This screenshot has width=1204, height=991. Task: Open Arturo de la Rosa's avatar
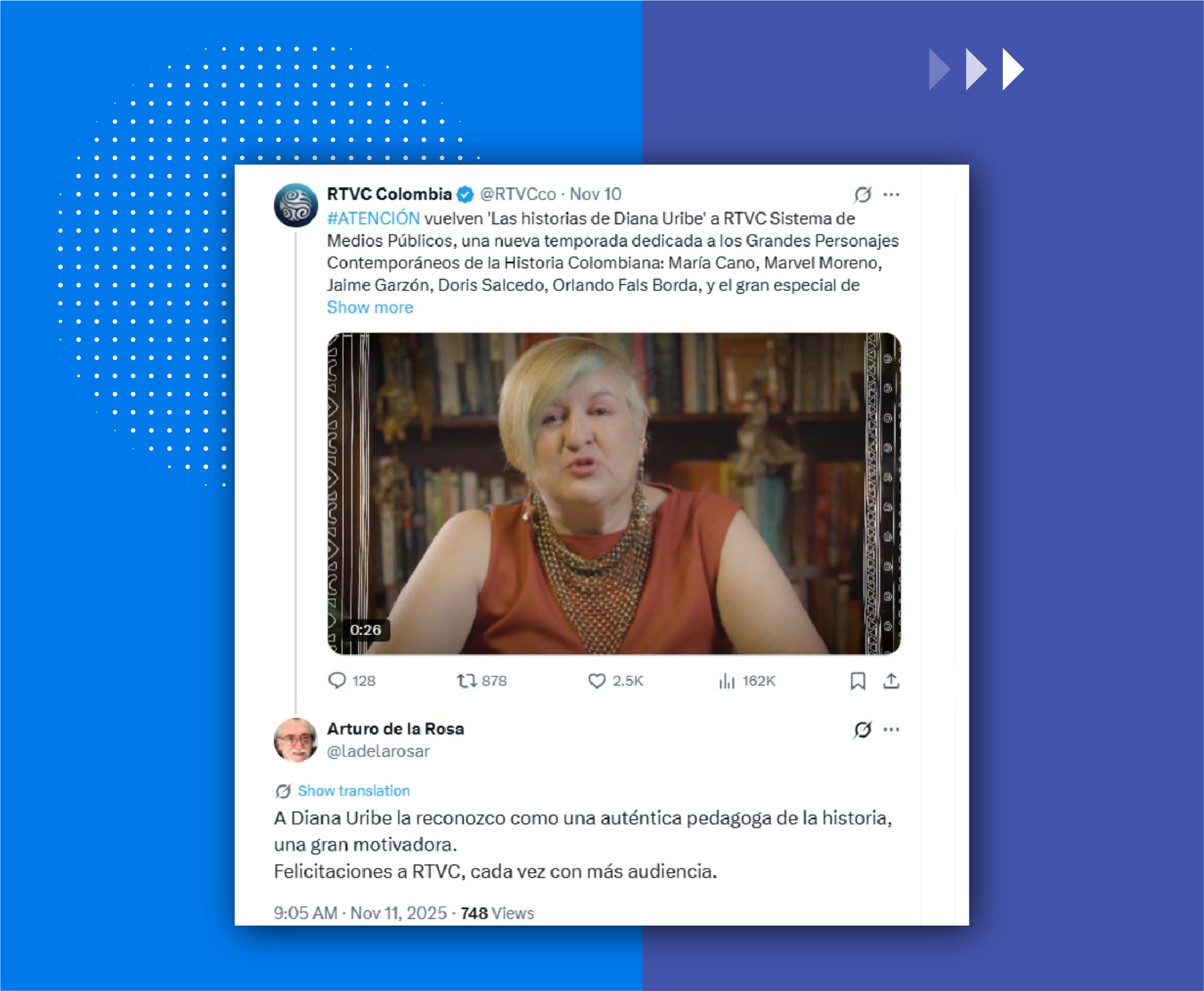(296, 740)
